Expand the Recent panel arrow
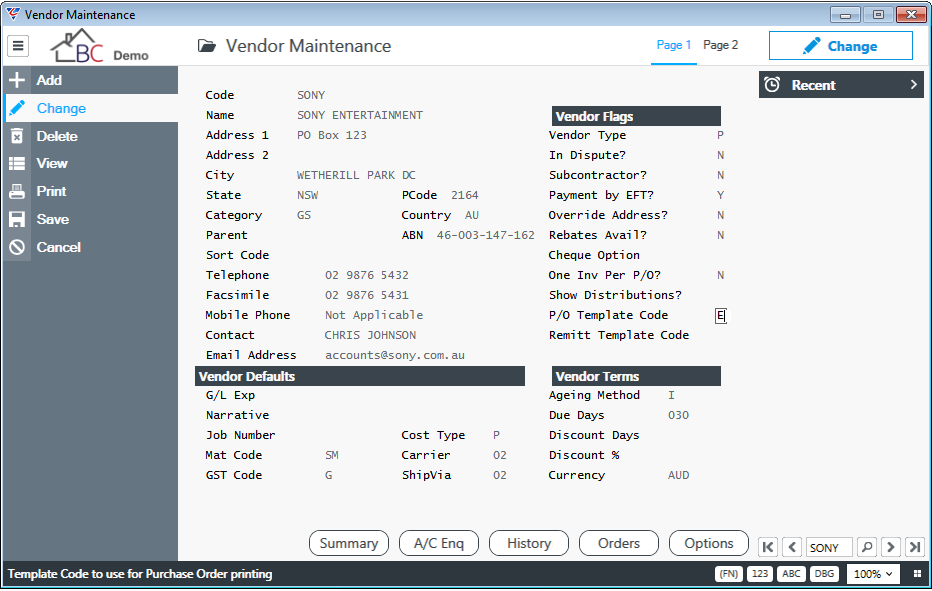 click(914, 85)
